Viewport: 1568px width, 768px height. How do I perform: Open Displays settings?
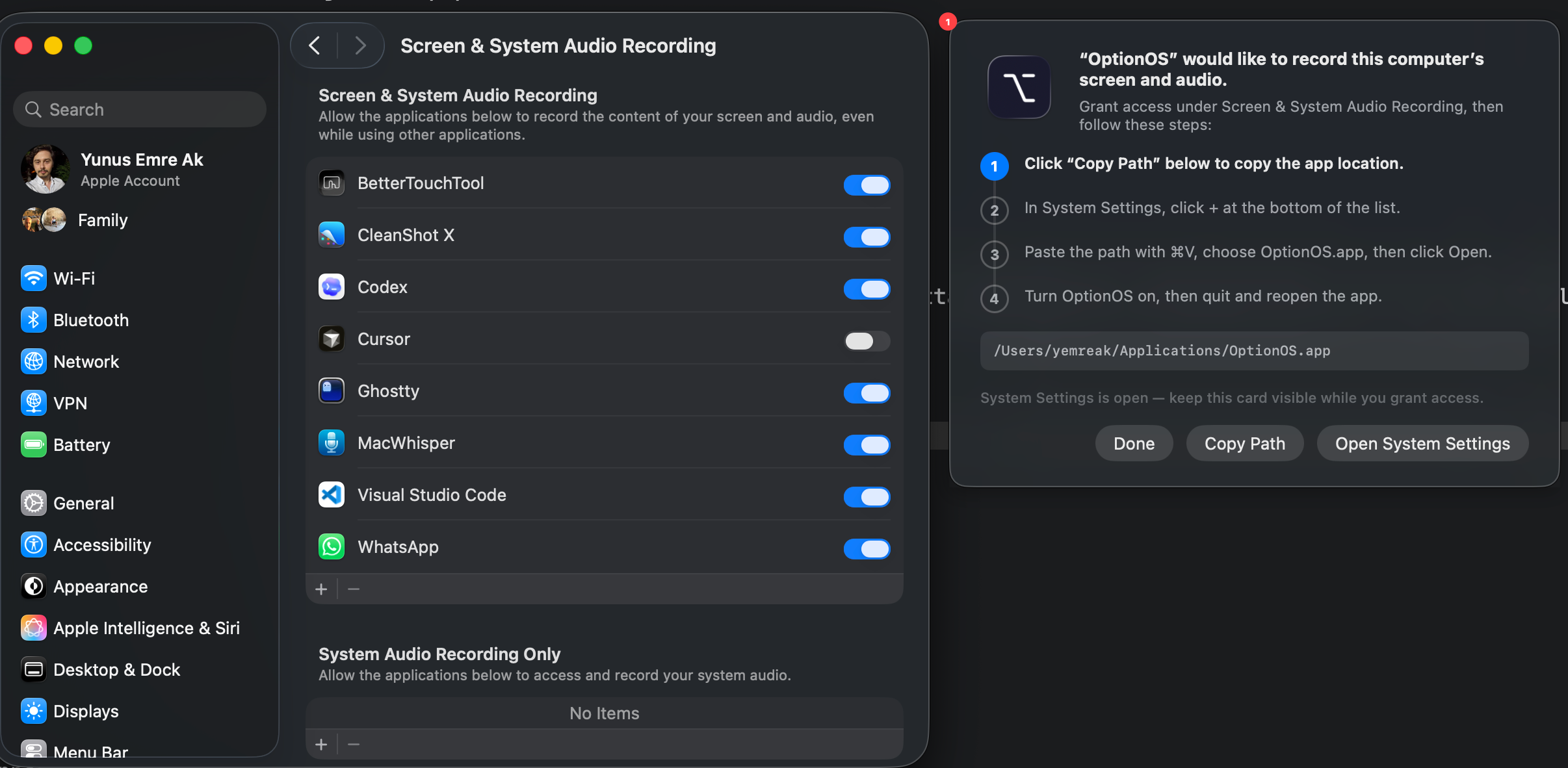tap(140, 711)
